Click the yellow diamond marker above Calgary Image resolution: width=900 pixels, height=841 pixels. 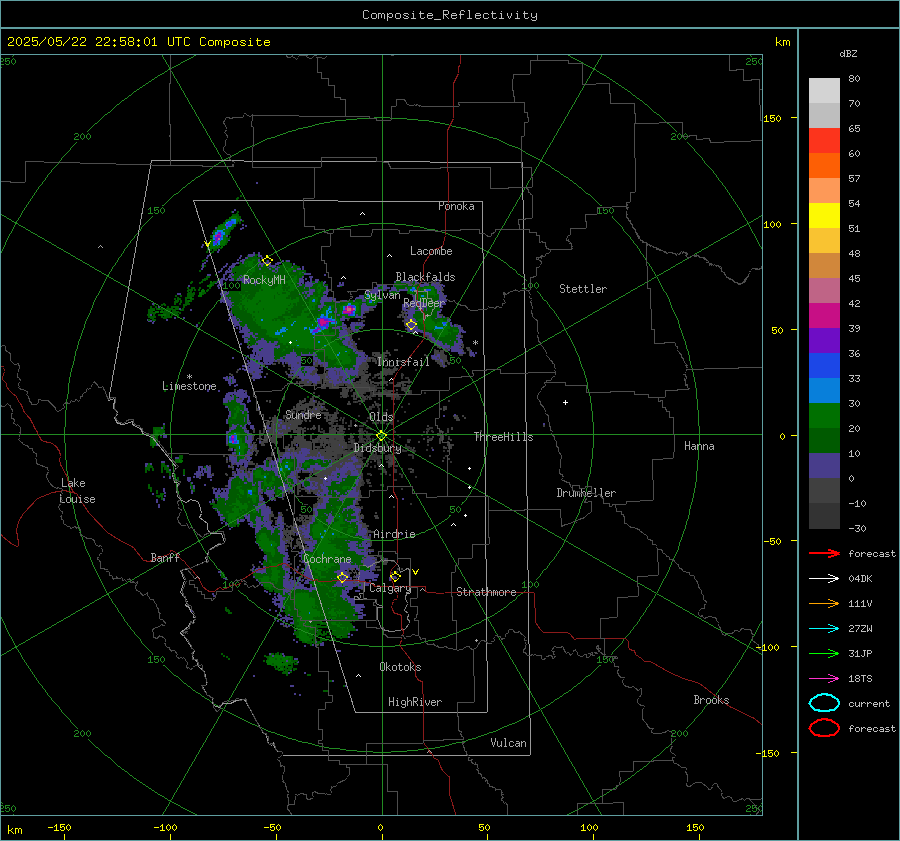[x=395, y=576]
